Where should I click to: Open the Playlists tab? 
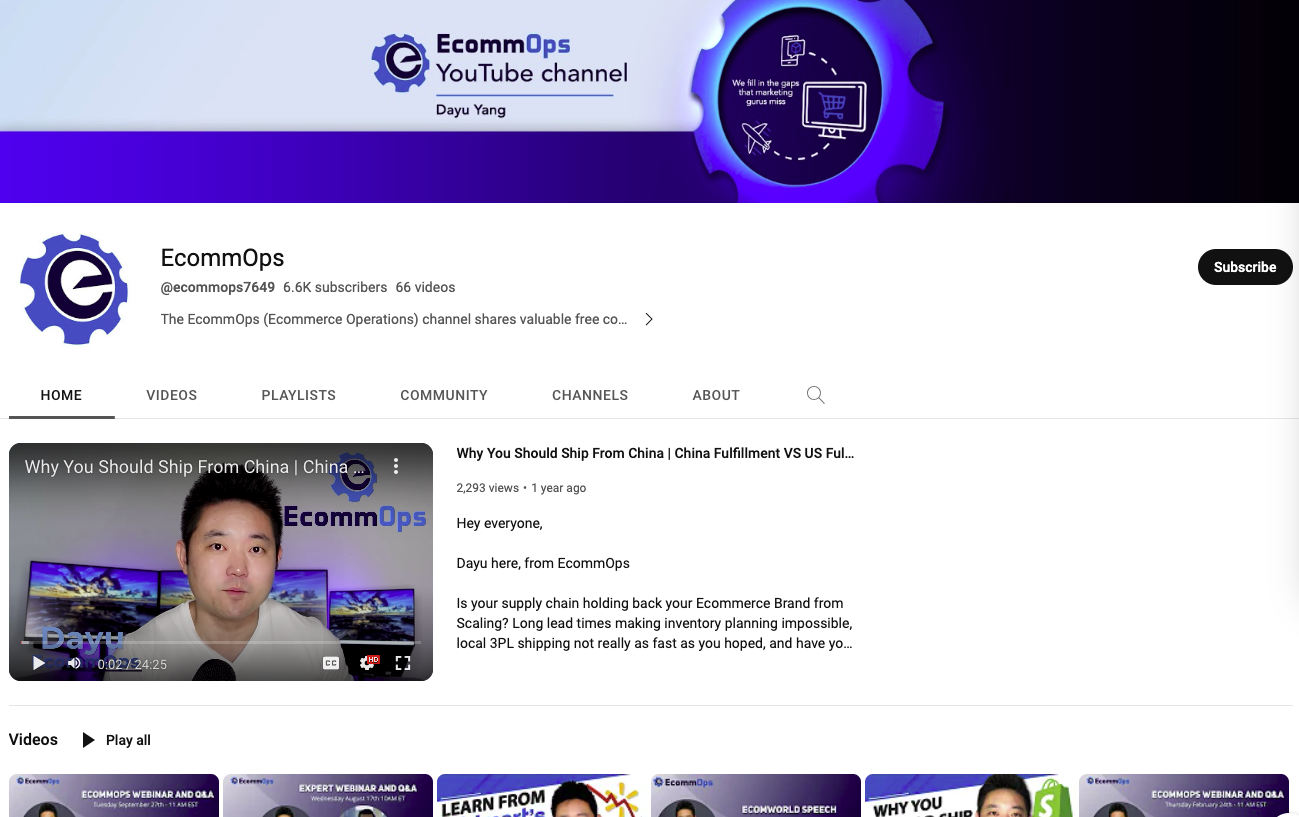[298, 395]
